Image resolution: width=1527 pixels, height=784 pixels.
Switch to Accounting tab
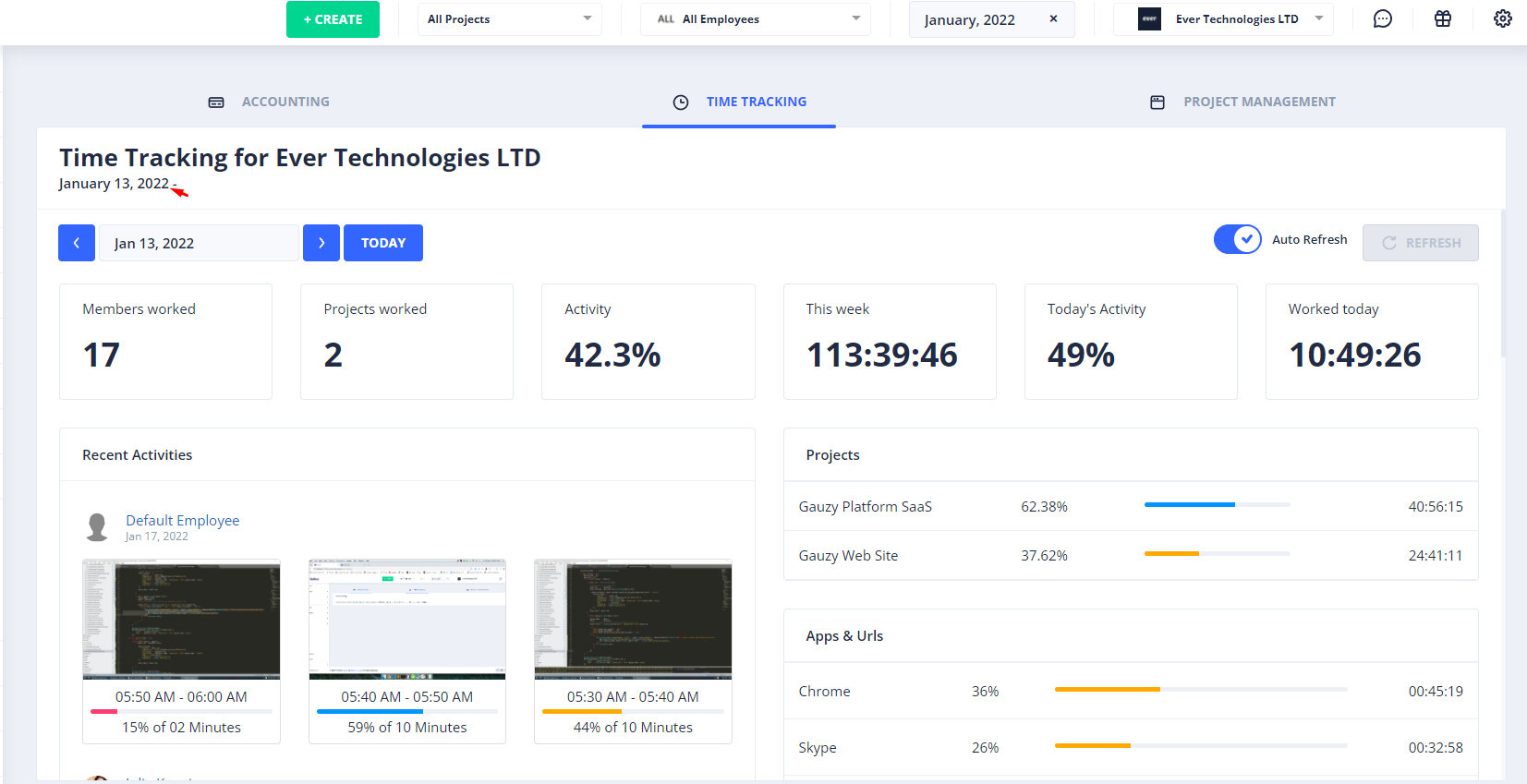coord(269,102)
